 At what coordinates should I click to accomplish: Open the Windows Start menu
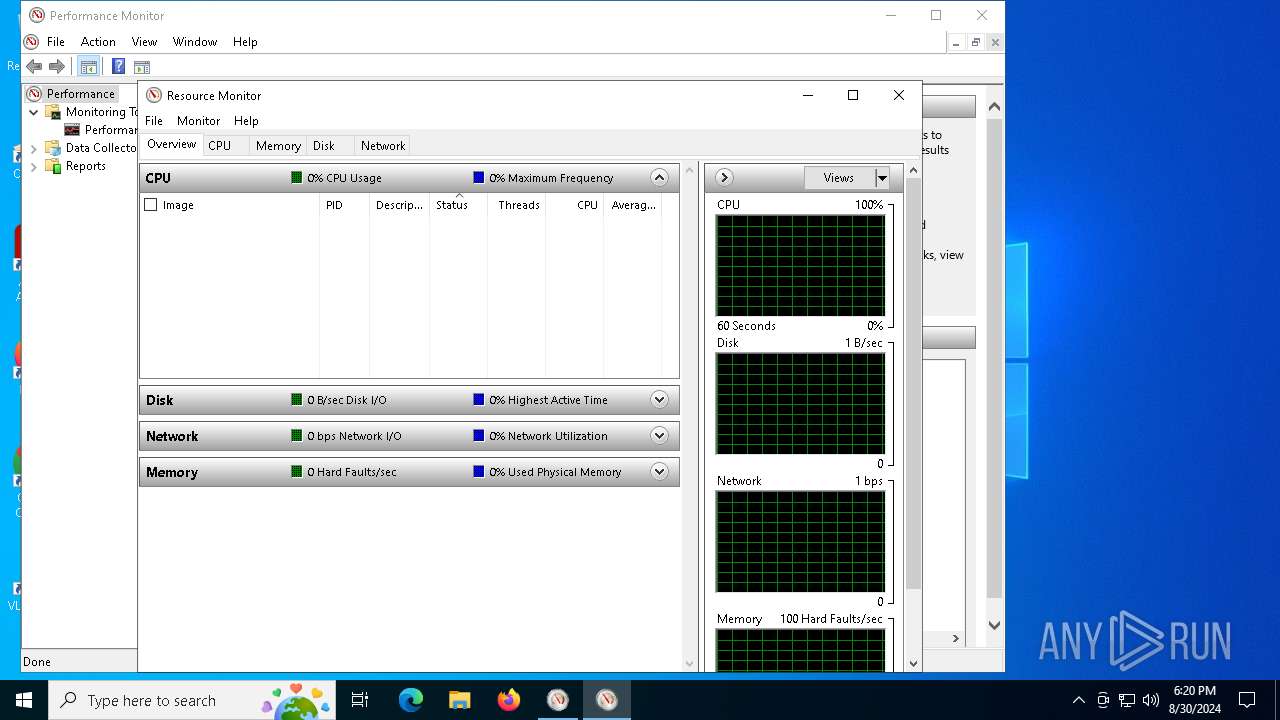pyautogui.click(x=24, y=700)
